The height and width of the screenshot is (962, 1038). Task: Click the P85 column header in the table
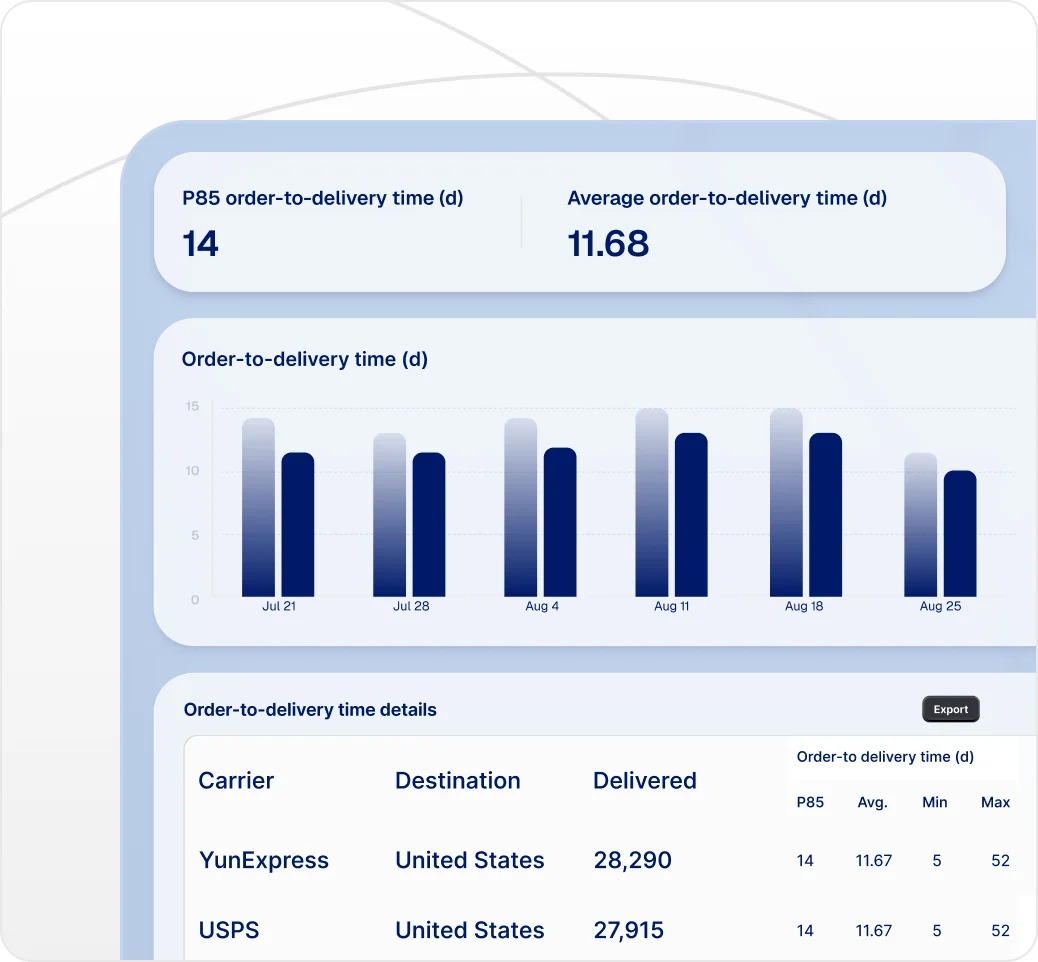(810, 802)
